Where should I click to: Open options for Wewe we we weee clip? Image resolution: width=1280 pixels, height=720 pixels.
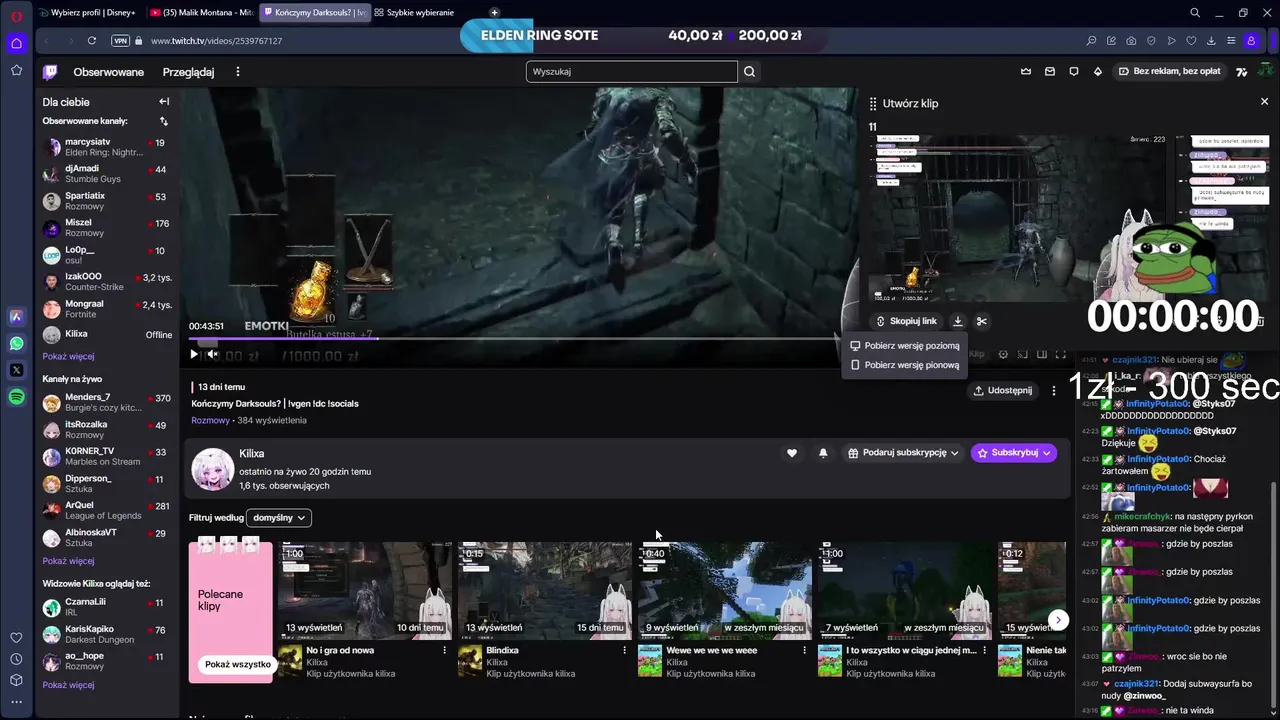pyautogui.click(x=804, y=650)
